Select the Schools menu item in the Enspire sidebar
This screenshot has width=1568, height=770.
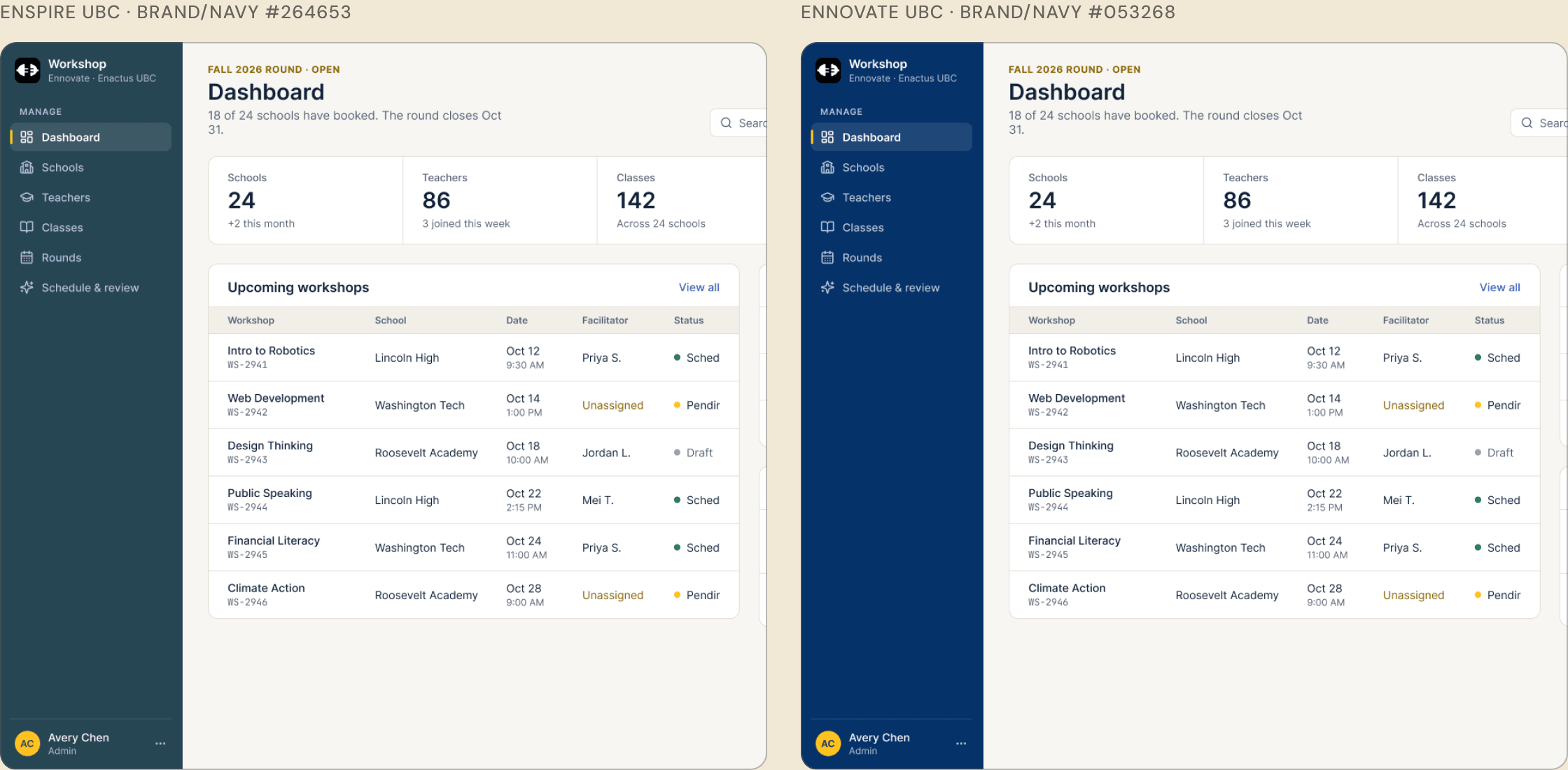click(91, 167)
